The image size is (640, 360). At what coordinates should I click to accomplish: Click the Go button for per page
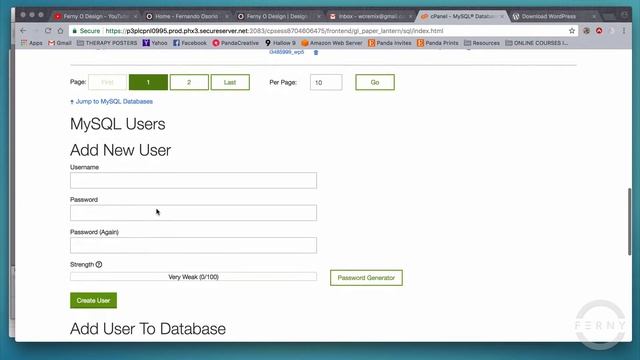click(x=375, y=82)
